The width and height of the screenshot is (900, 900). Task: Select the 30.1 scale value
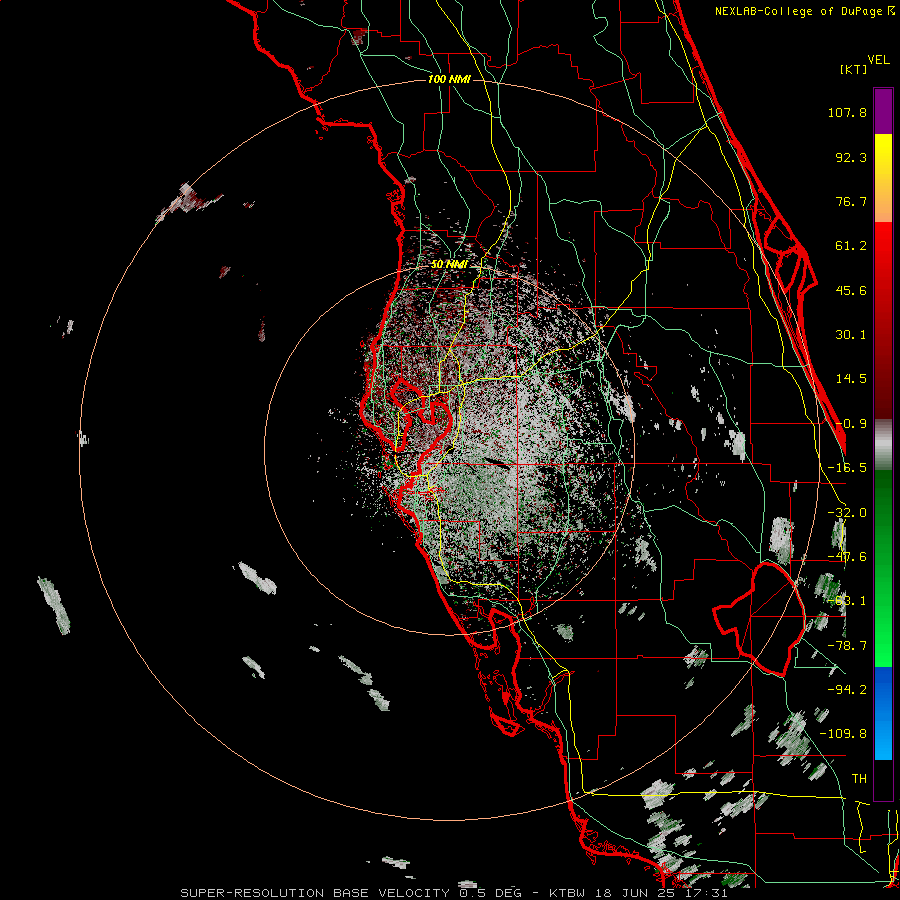(851, 335)
